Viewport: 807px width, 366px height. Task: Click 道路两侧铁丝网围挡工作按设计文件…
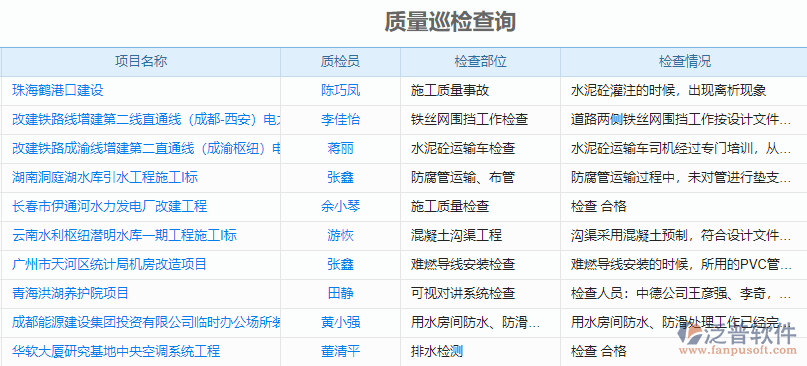pos(681,120)
